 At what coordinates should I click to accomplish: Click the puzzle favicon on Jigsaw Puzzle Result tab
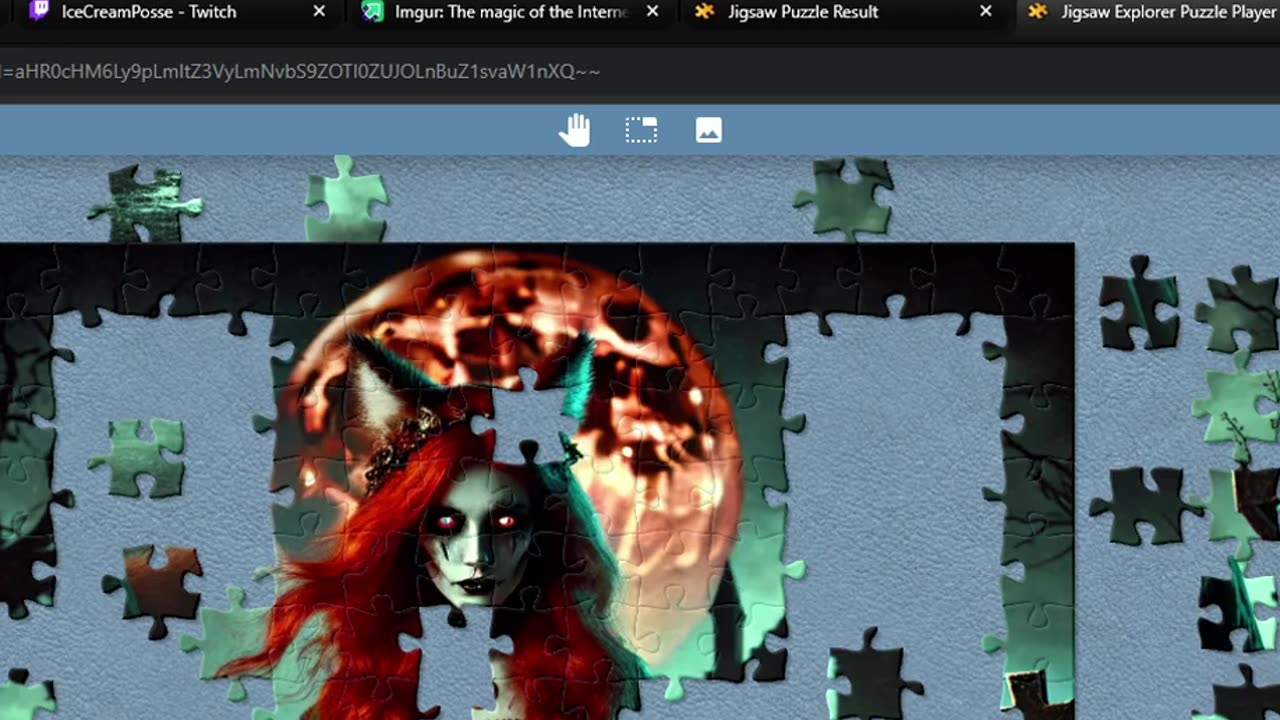[x=705, y=11]
